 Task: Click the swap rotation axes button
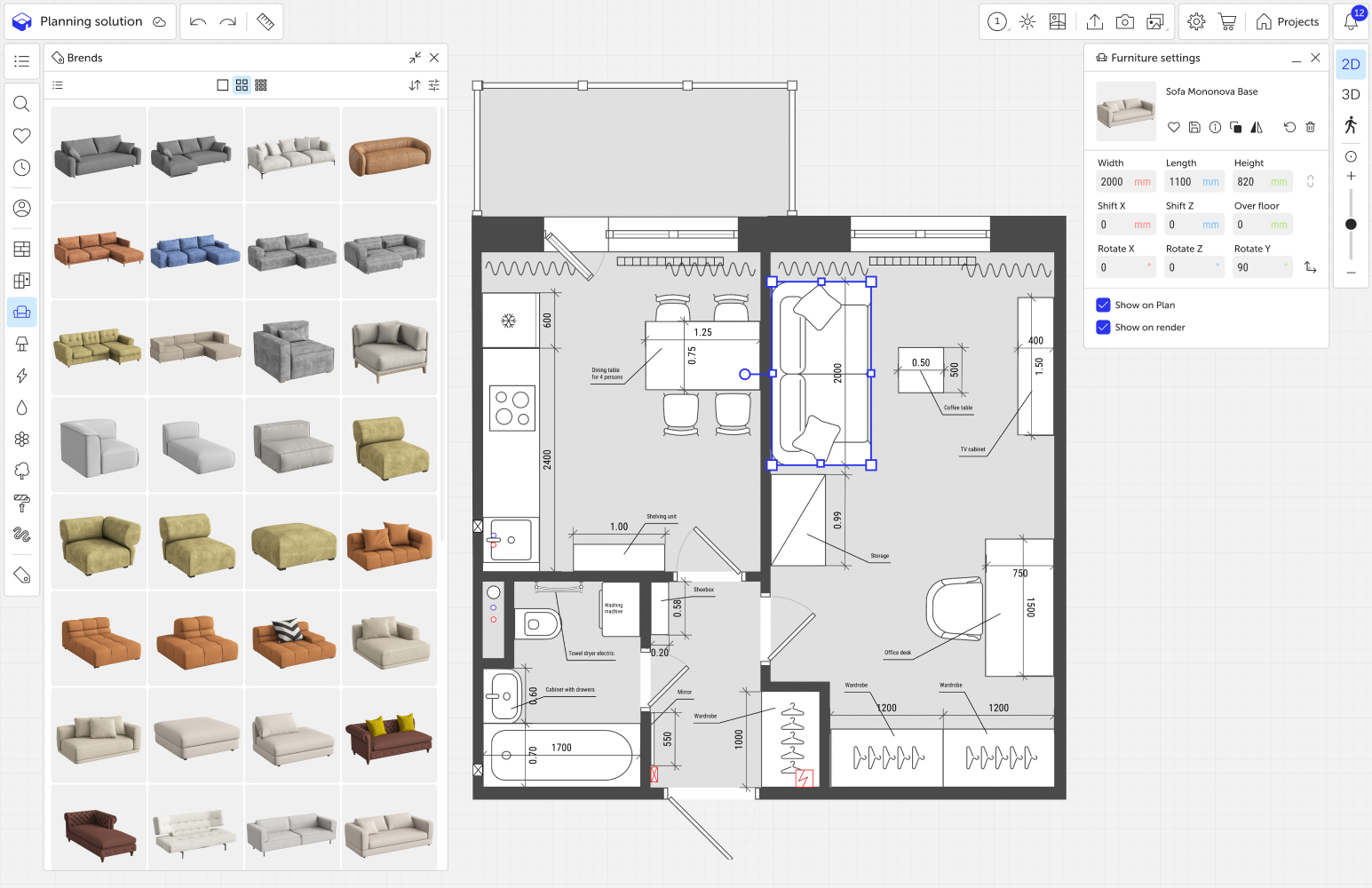1310,267
